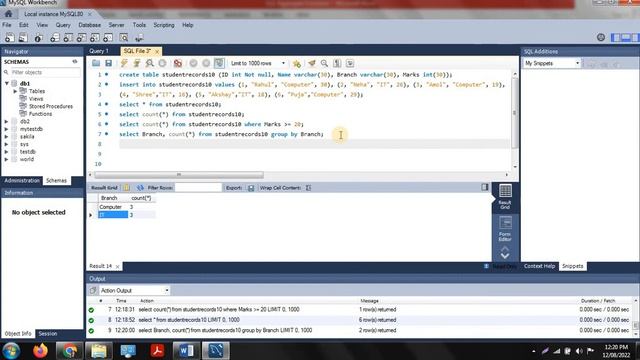The height and width of the screenshot is (360, 640).
Task: Click the create new schema icon
Action: (55, 38)
